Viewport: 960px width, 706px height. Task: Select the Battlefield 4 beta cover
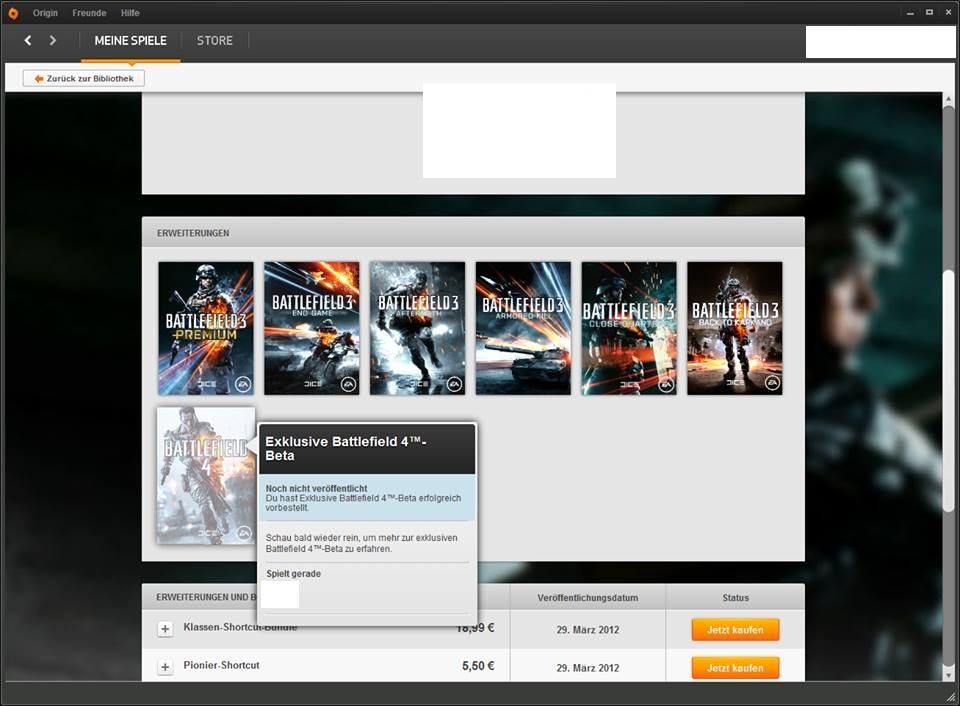[206, 476]
